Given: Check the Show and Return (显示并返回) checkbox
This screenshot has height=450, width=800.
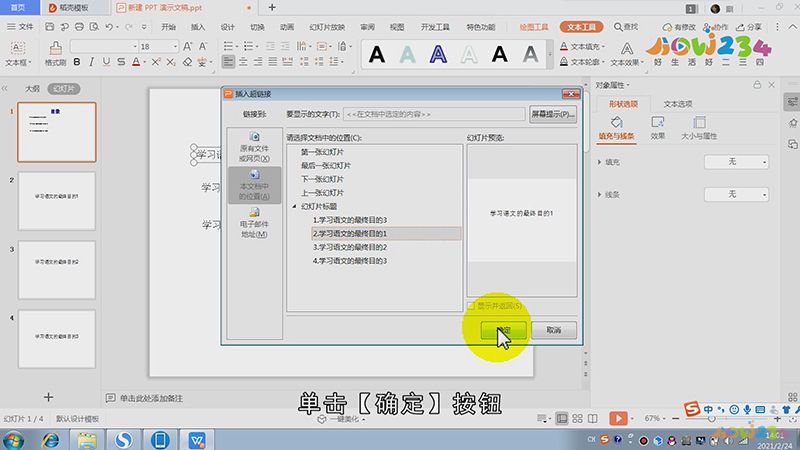Looking at the screenshot, I should click(x=471, y=306).
